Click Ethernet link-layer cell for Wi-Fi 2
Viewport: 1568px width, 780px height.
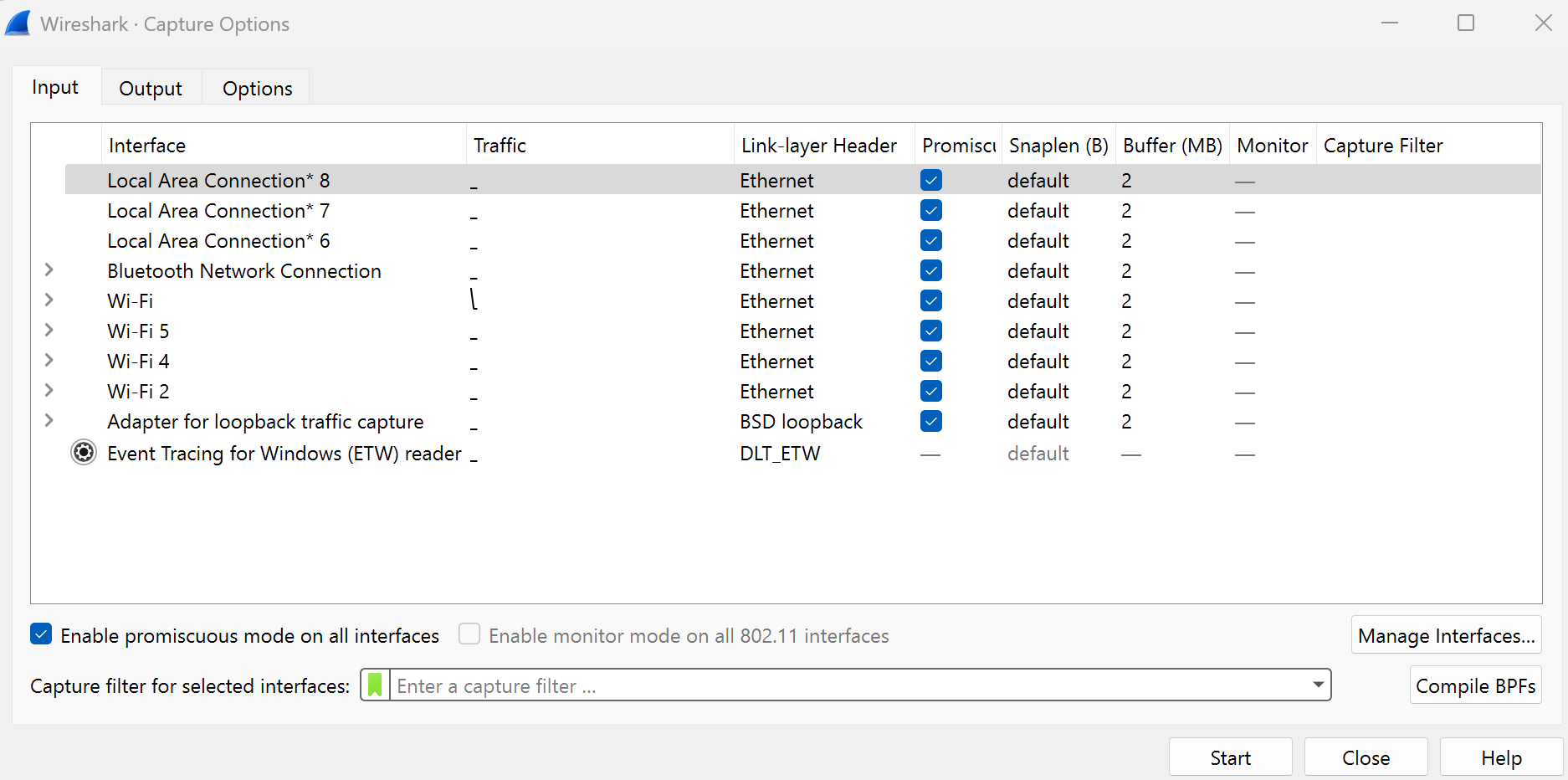[776, 391]
